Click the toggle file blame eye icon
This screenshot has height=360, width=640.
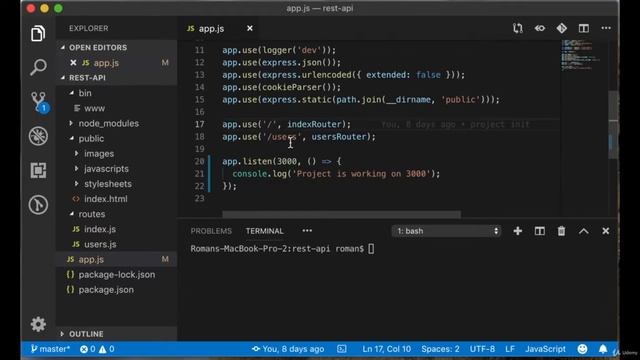[x=540, y=28]
